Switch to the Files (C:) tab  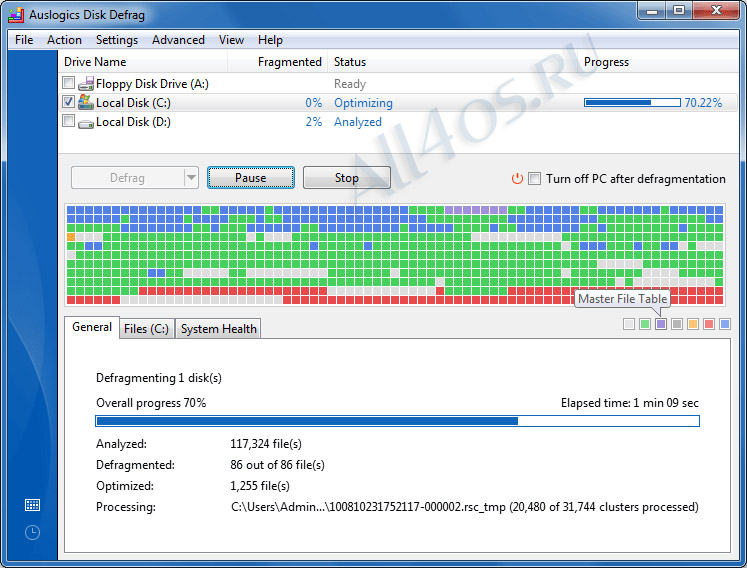(x=146, y=329)
